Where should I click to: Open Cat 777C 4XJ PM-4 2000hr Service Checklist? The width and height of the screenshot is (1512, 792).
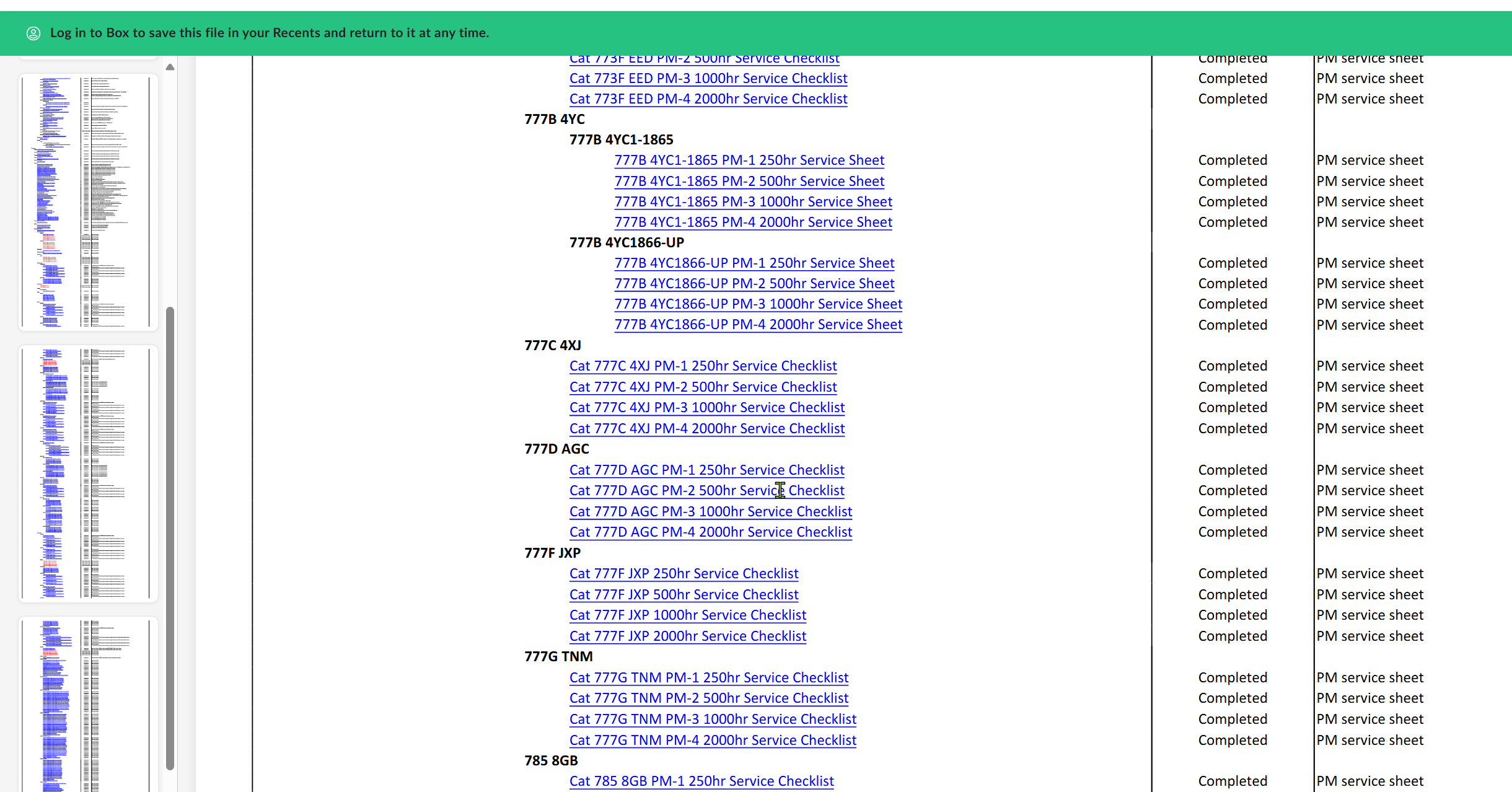(x=707, y=428)
